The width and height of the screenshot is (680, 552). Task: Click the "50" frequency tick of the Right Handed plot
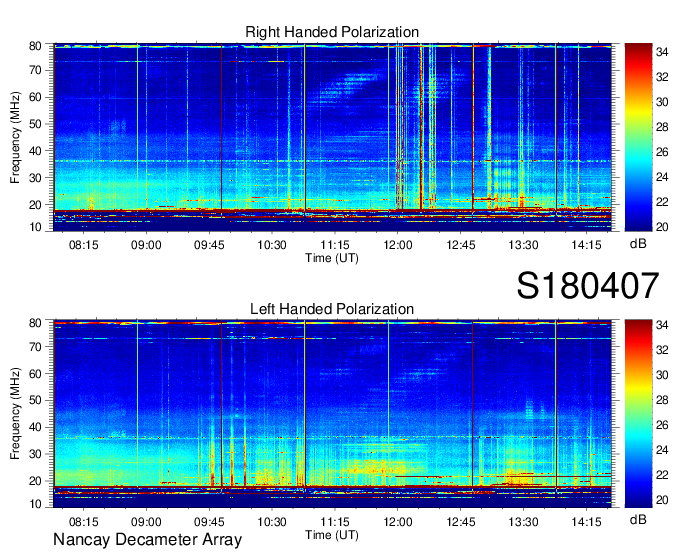pyautogui.click(x=35, y=124)
